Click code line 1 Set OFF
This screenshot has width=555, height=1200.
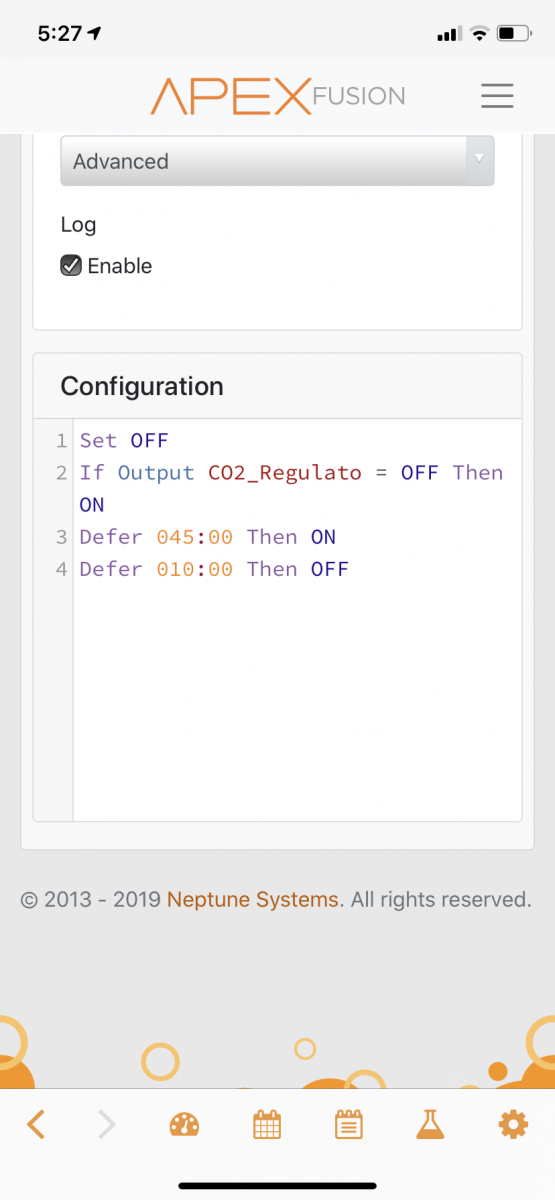pos(124,440)
